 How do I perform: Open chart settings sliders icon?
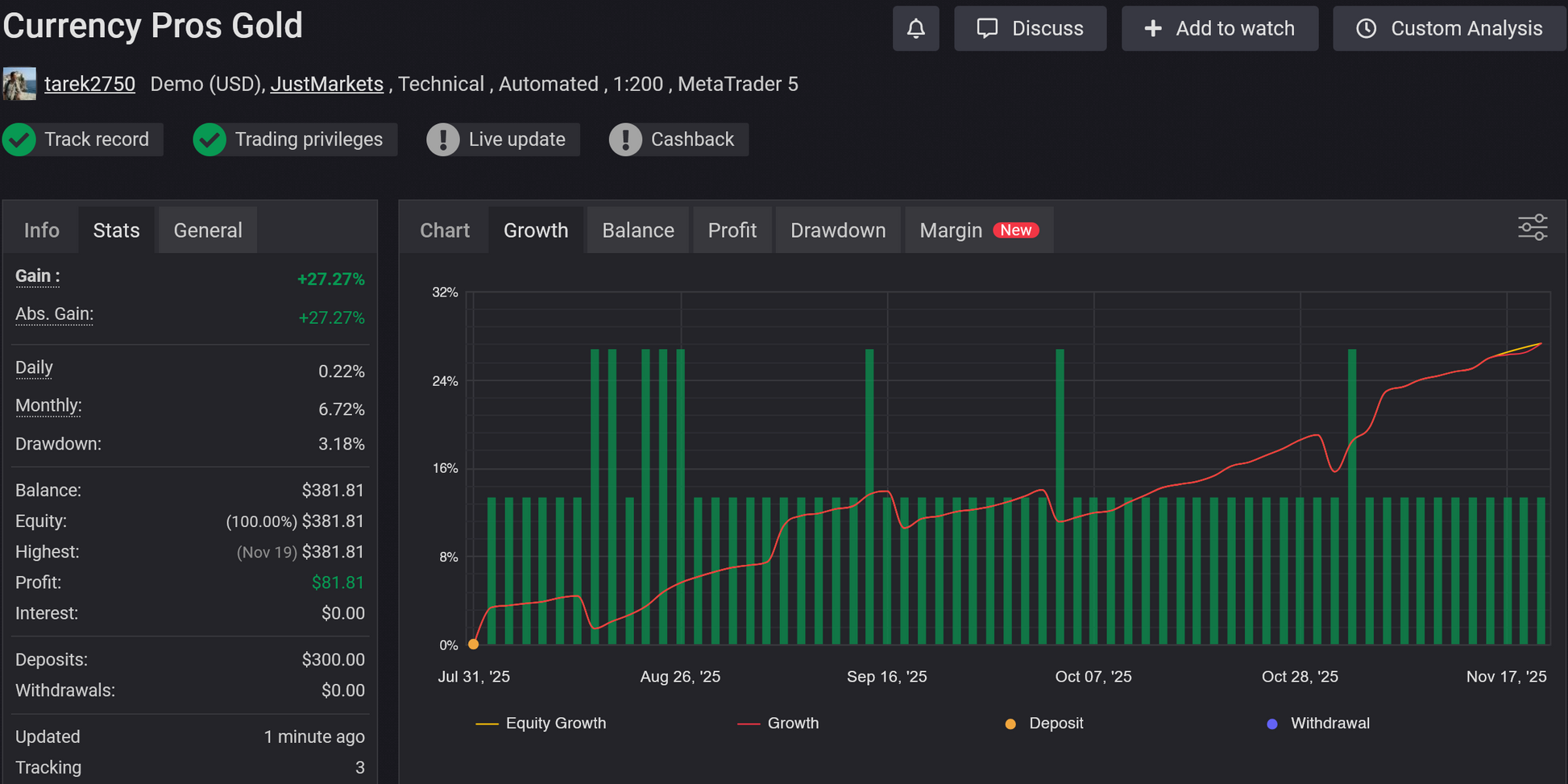tap(1532, 228)
